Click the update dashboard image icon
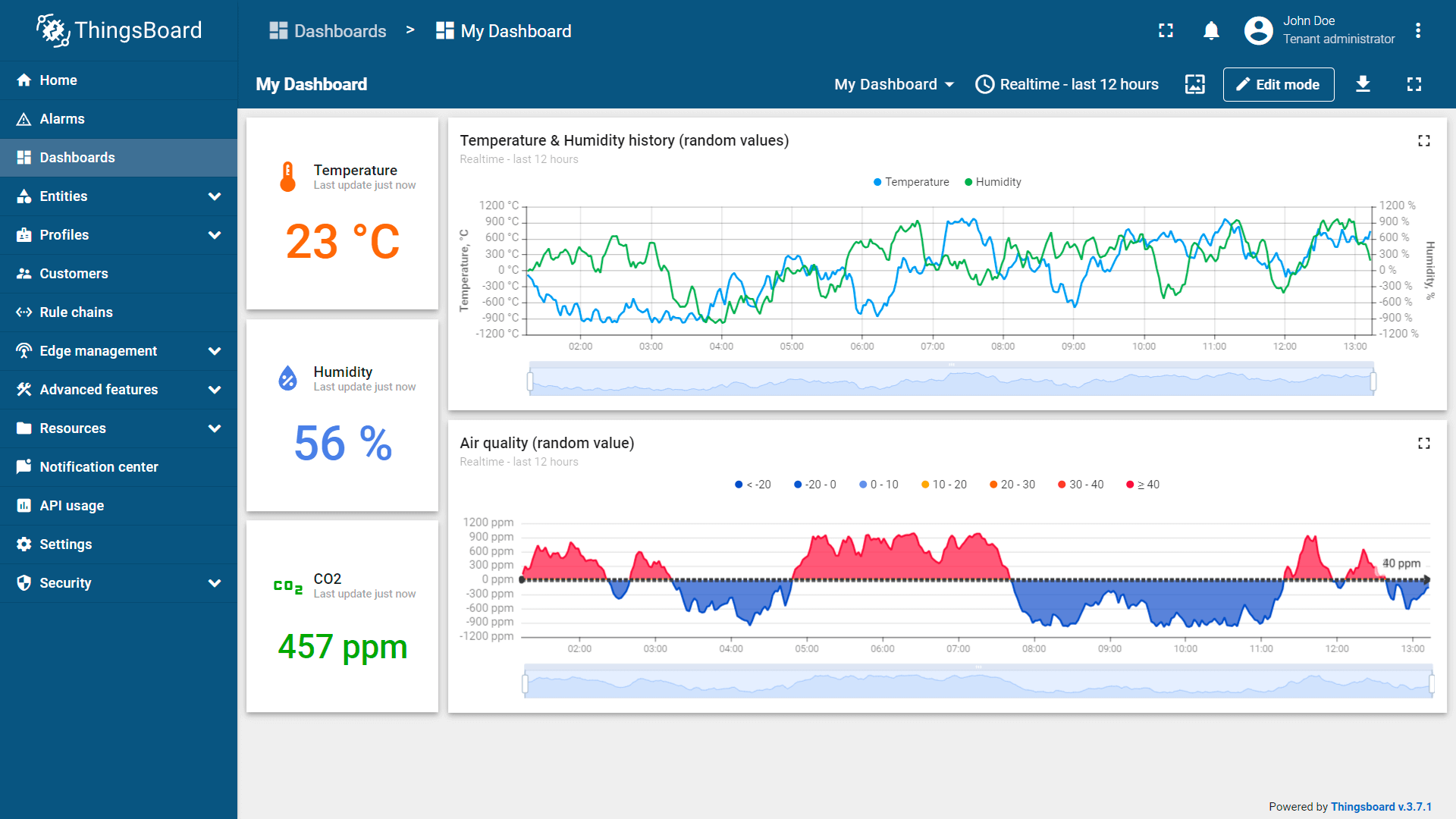 [x=1194, y=84]
